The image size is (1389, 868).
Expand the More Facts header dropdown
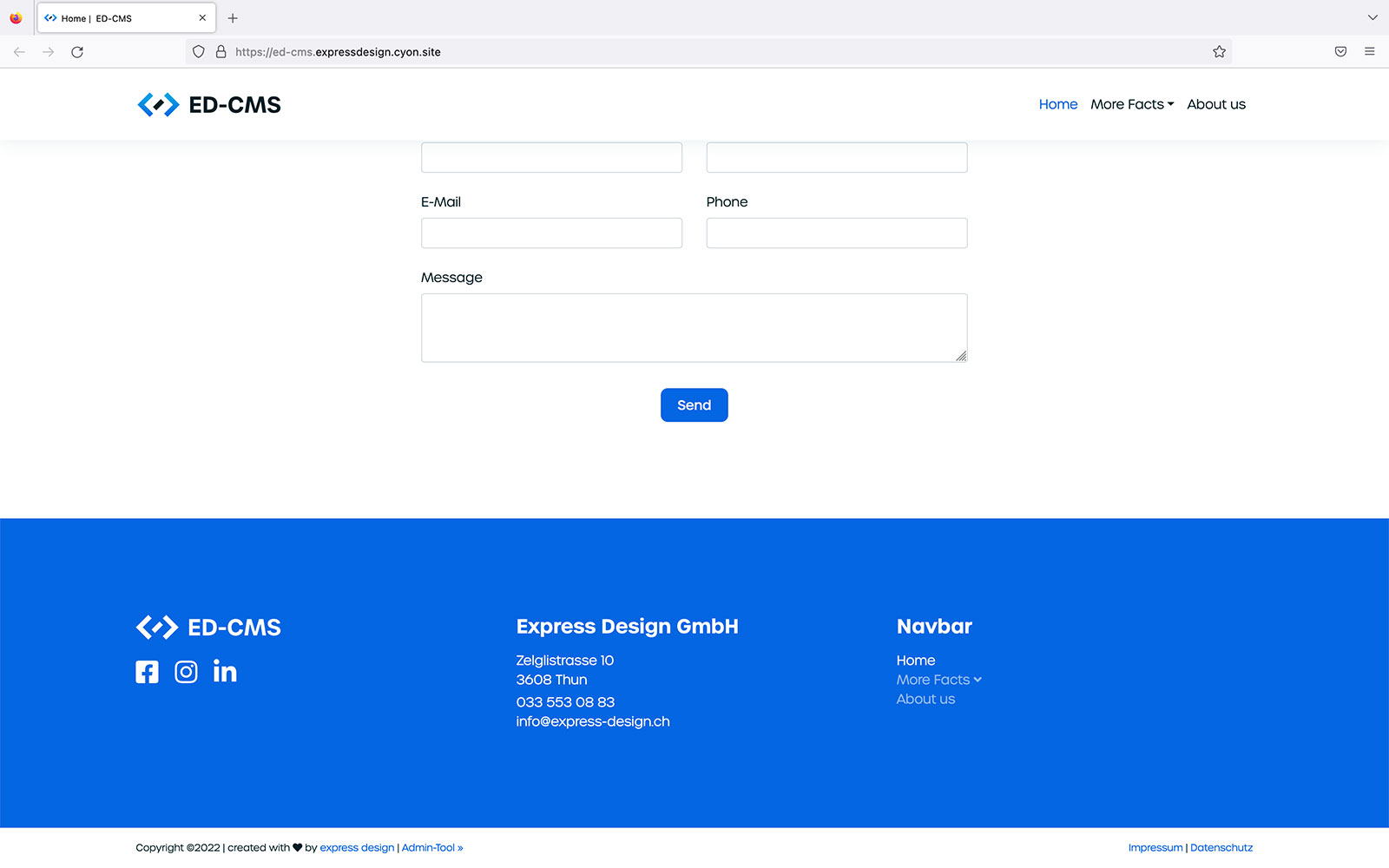1131,104
